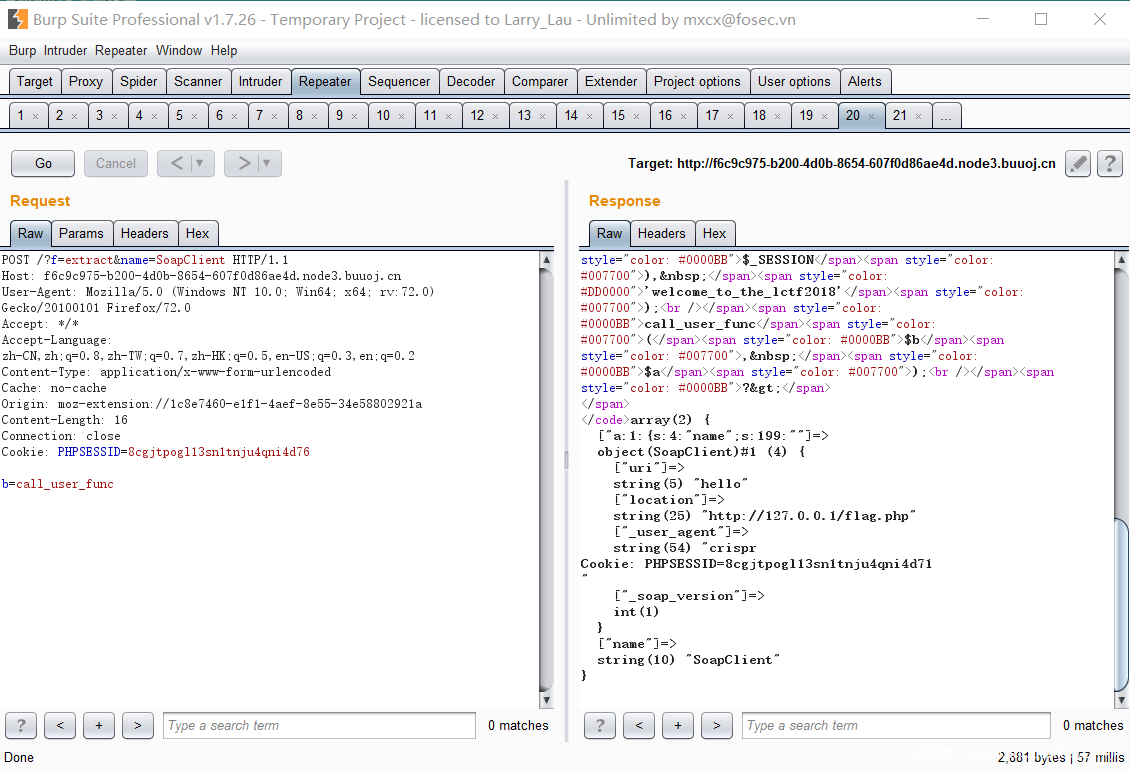The image size is (1130, 772).
Task: Click the b=call_user_func request body text
Action: click(x=58, y=484)
